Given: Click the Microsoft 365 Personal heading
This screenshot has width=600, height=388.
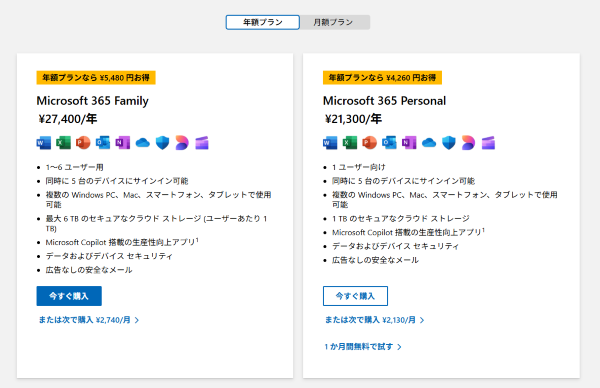Looking at the screenshot, I should pos(384,101).
